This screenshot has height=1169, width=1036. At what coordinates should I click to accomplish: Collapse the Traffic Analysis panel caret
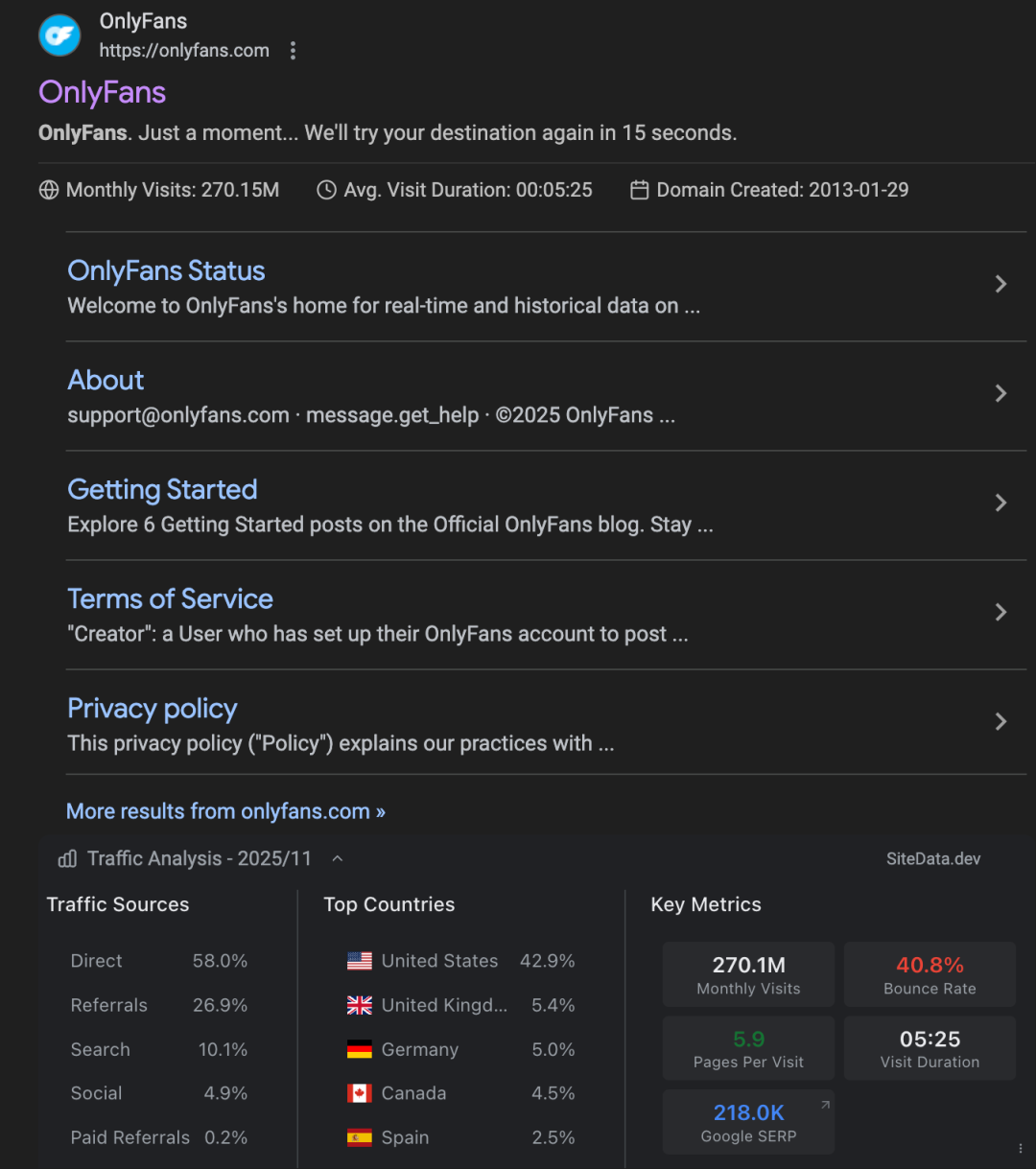tap(338, 859)
